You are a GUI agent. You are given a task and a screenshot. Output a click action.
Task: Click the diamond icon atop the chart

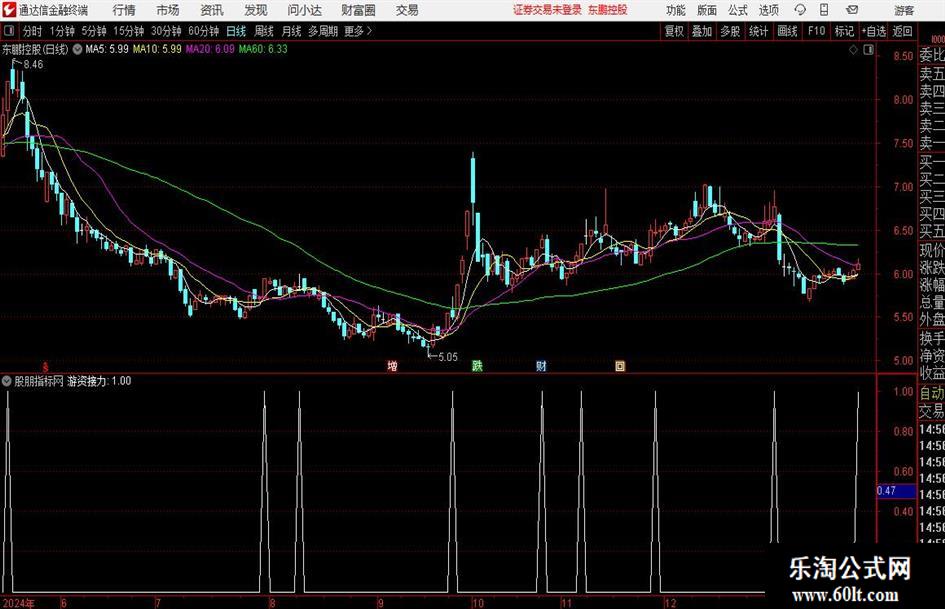click(853, 50)
